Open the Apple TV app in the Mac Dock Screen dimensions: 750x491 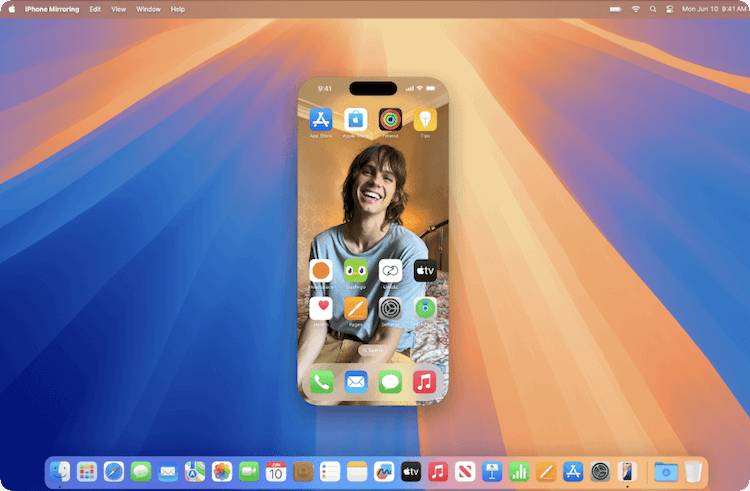pos(411,472)
